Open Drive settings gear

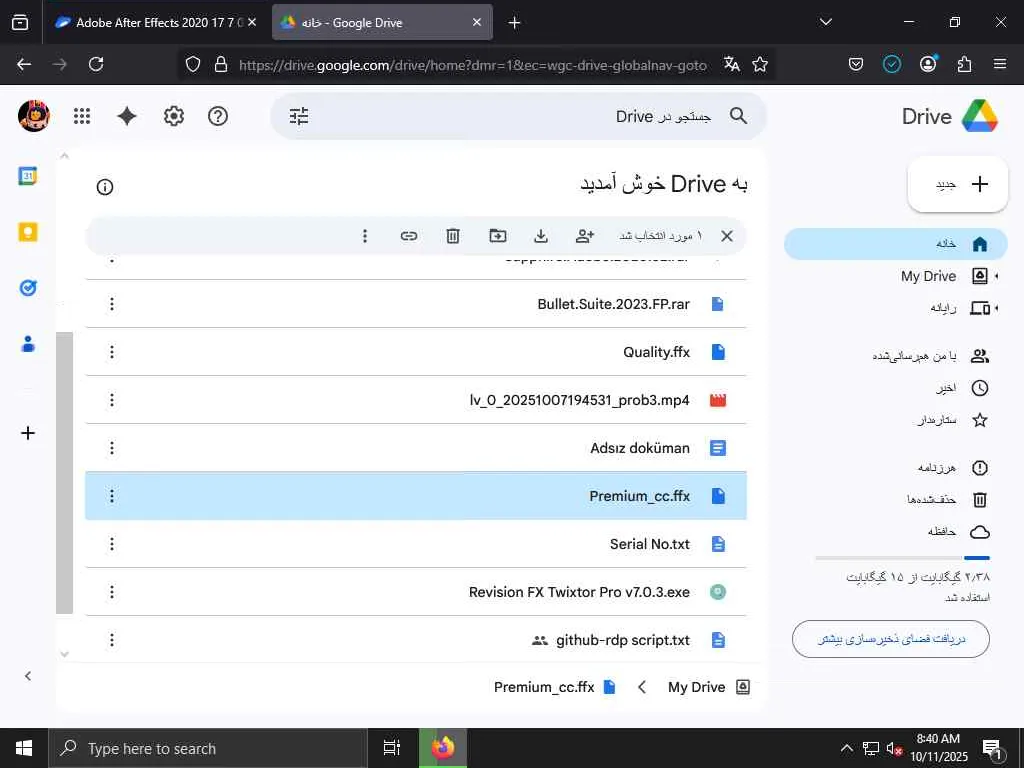(174, 116)
